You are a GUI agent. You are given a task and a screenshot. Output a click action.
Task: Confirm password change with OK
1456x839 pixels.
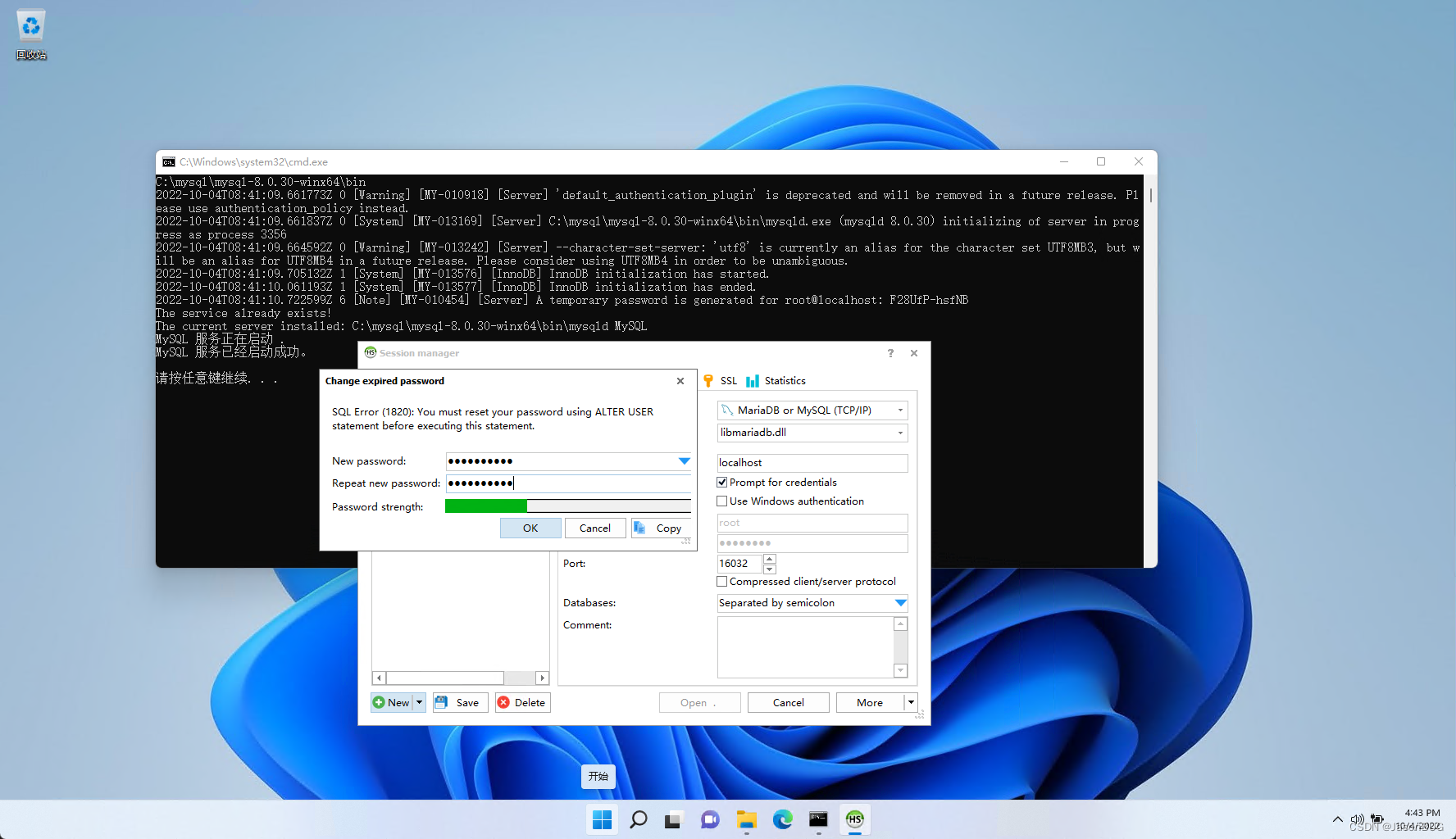[x=530, y=528]
